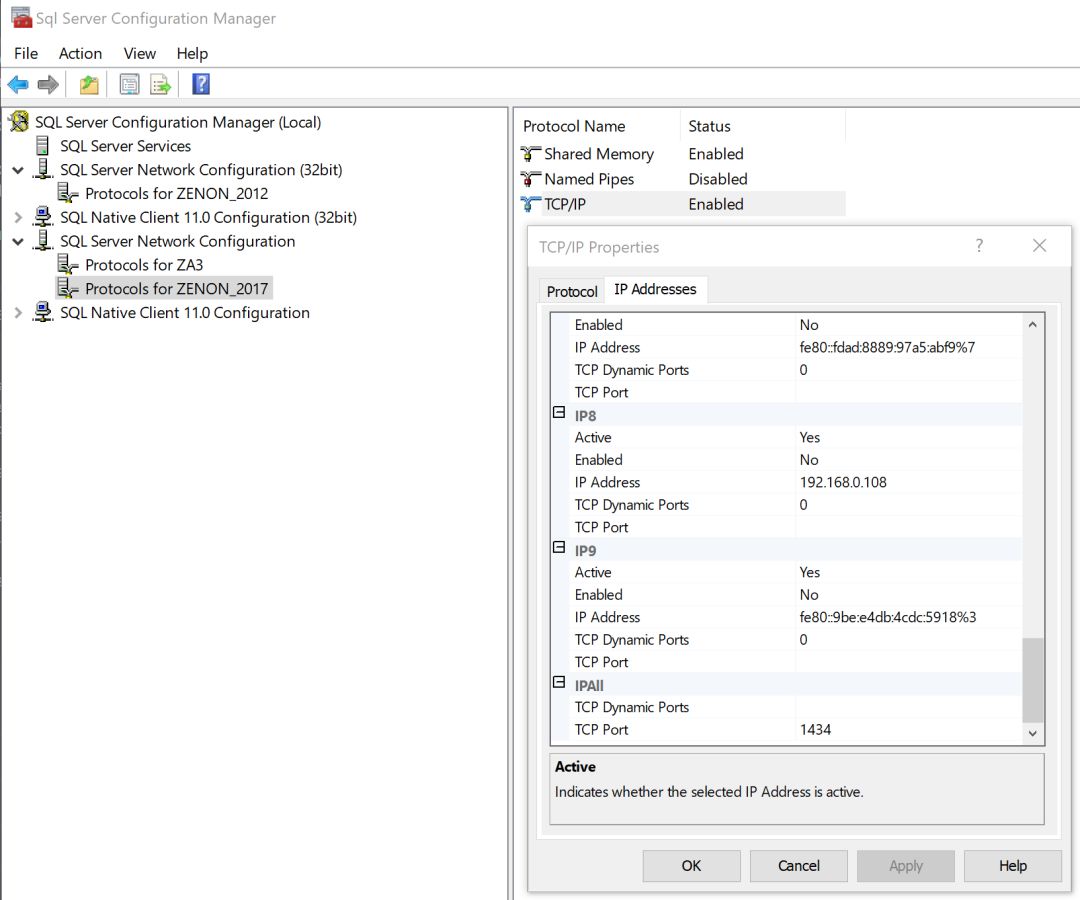Click the property grid scrollbar thumb
Screen dimensions: 1080x900
pyautogui.click(x=1032, y=680)
